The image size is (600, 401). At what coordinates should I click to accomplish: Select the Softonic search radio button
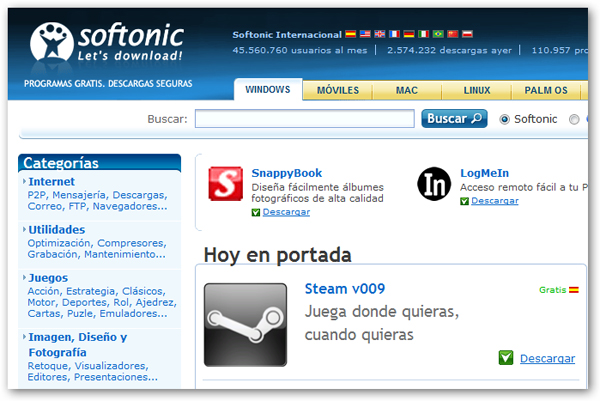(504, 119)
